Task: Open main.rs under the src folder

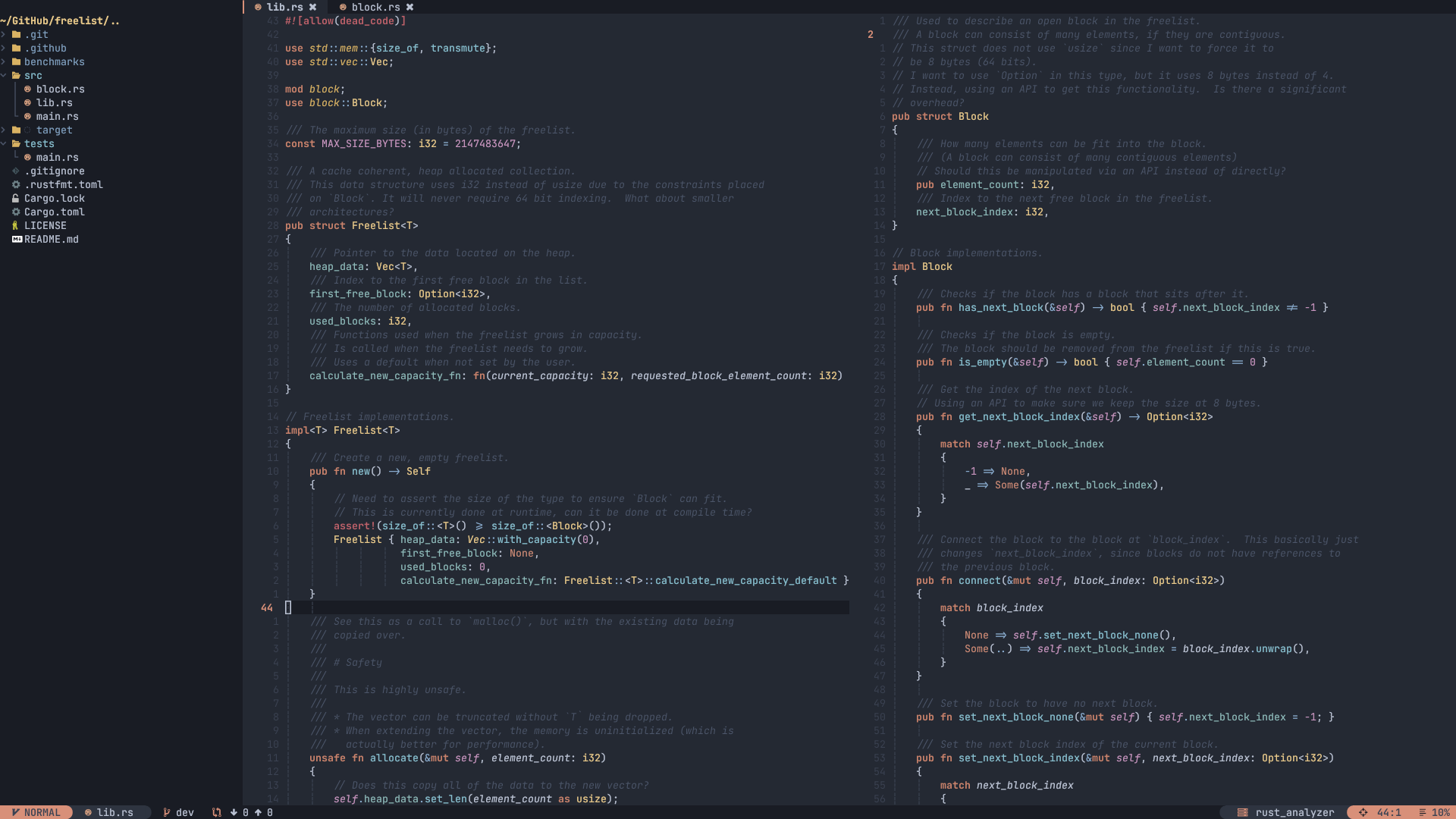Action: tap(57, 116)
